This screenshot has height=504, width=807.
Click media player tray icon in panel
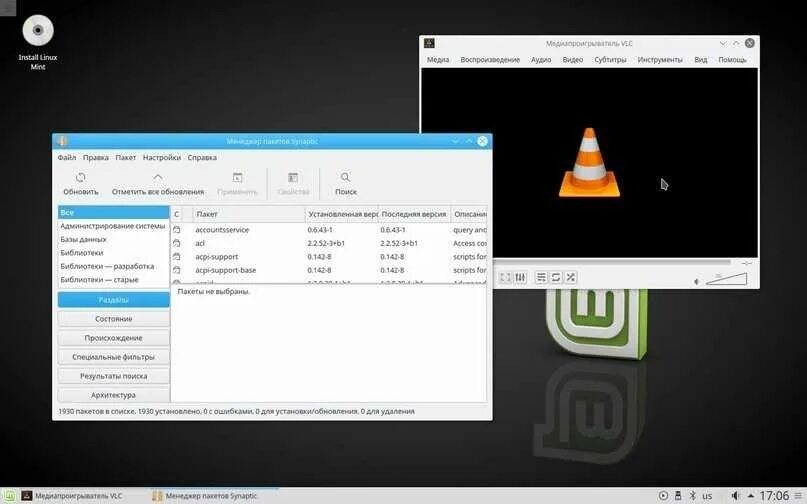point(663,496)
